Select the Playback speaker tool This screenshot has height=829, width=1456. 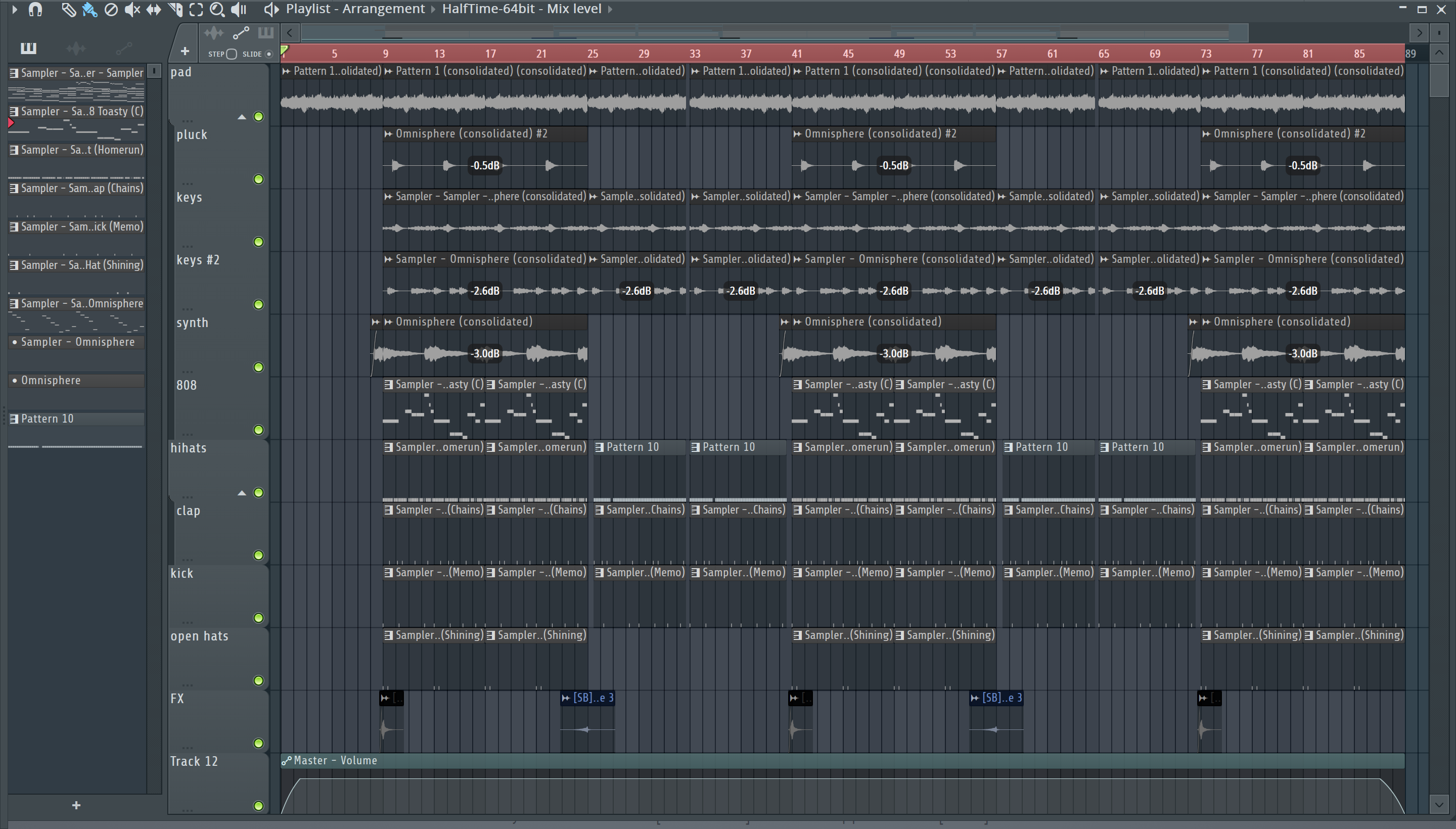click(239, 9)
